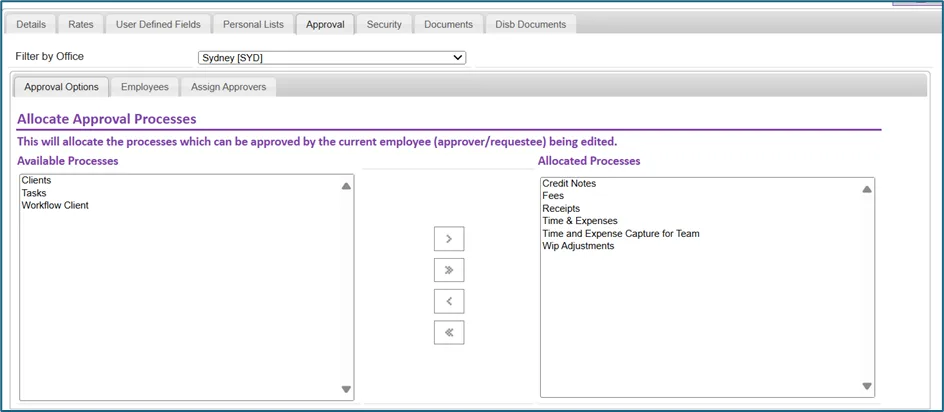The height and width of the screenshot is (412, 944).
Task: Click the single right arrow allocate button
Action: tap(449, 239)
